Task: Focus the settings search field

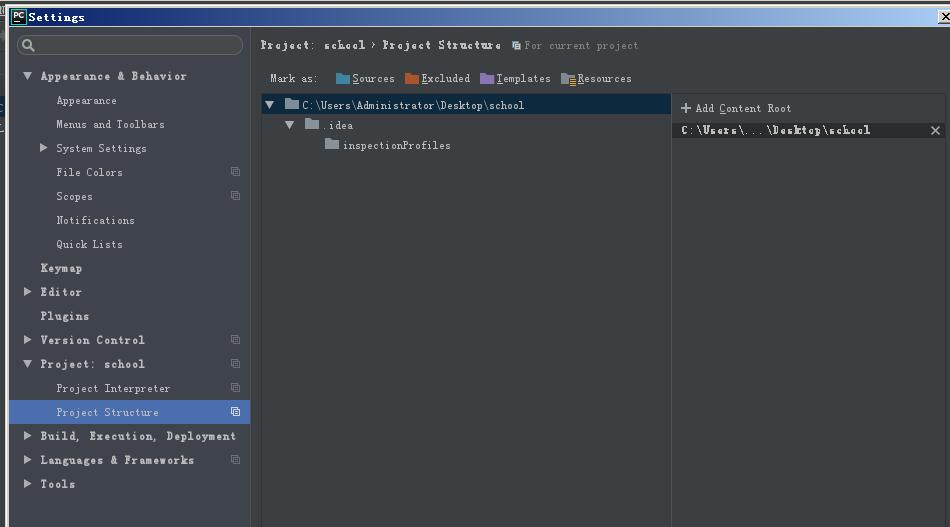Action: click(130, 45)
